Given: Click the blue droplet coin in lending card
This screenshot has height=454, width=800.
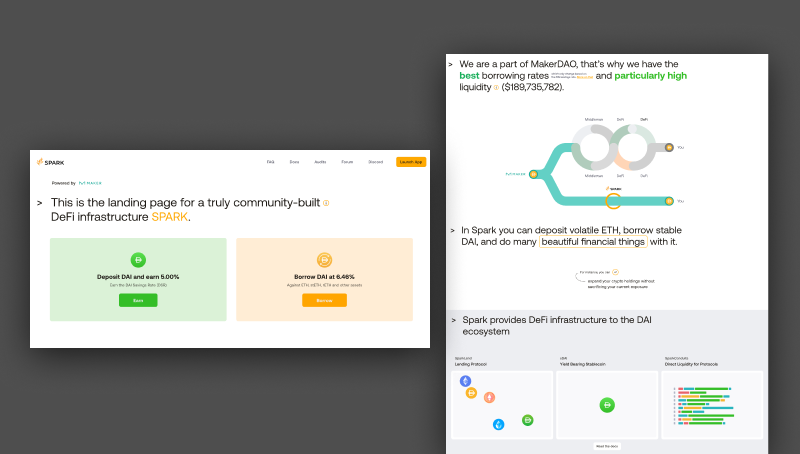Looking at the screenshot, I should pyautogui.click(x=498, y=424).
